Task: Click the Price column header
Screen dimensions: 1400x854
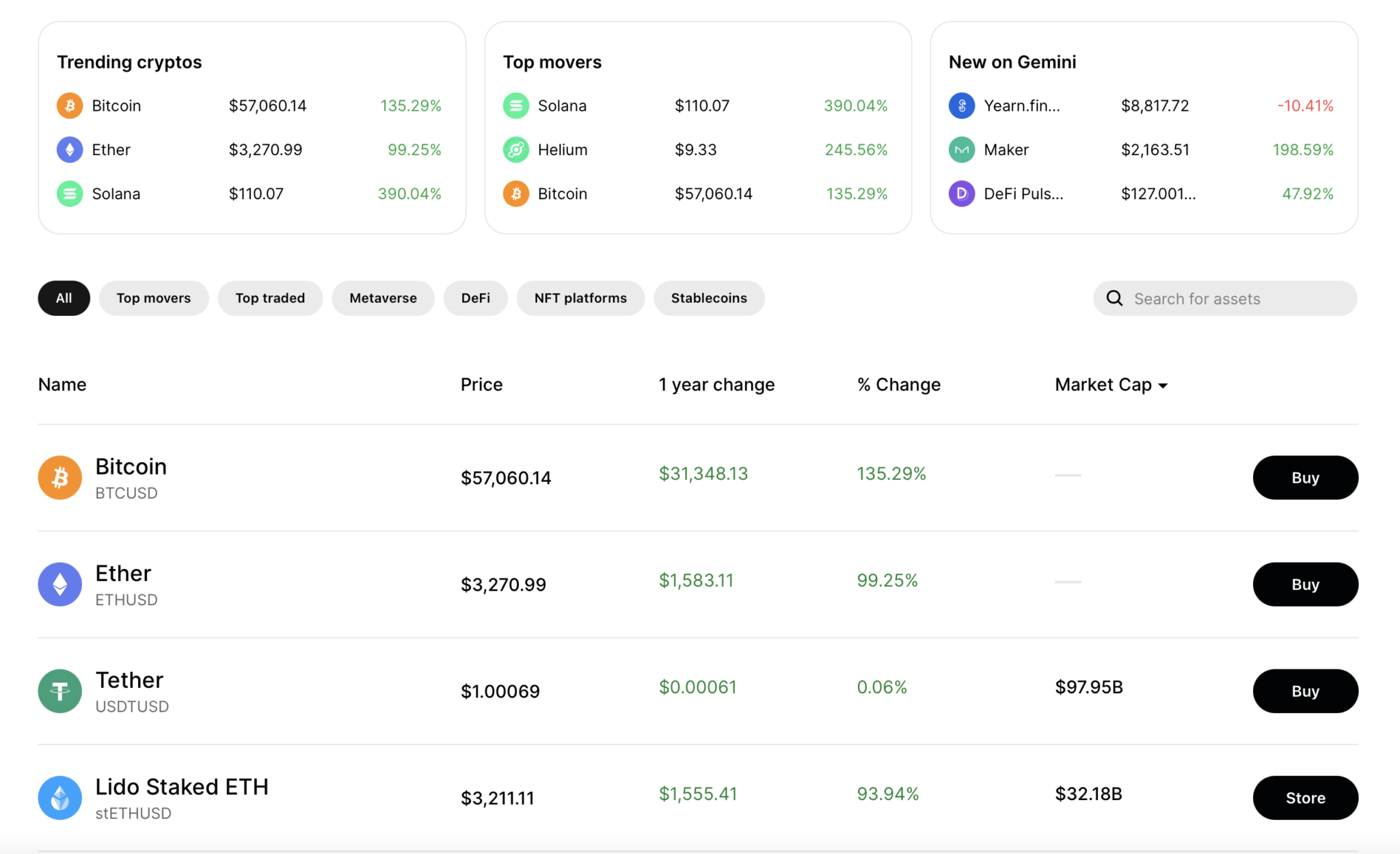Action: click(481, 384)
